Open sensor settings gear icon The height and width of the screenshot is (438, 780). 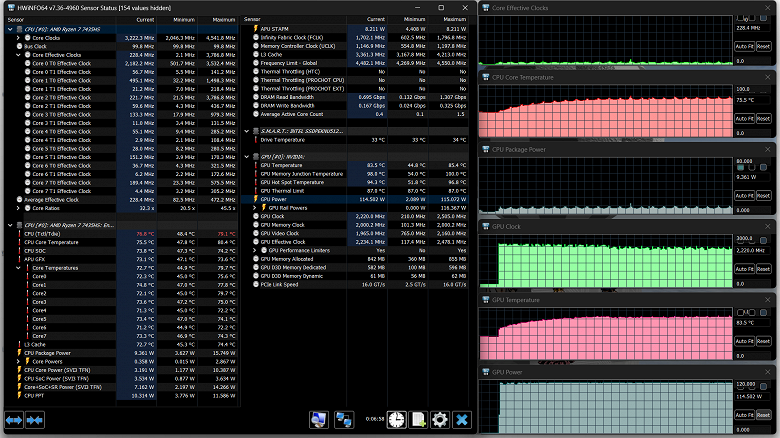439,420
